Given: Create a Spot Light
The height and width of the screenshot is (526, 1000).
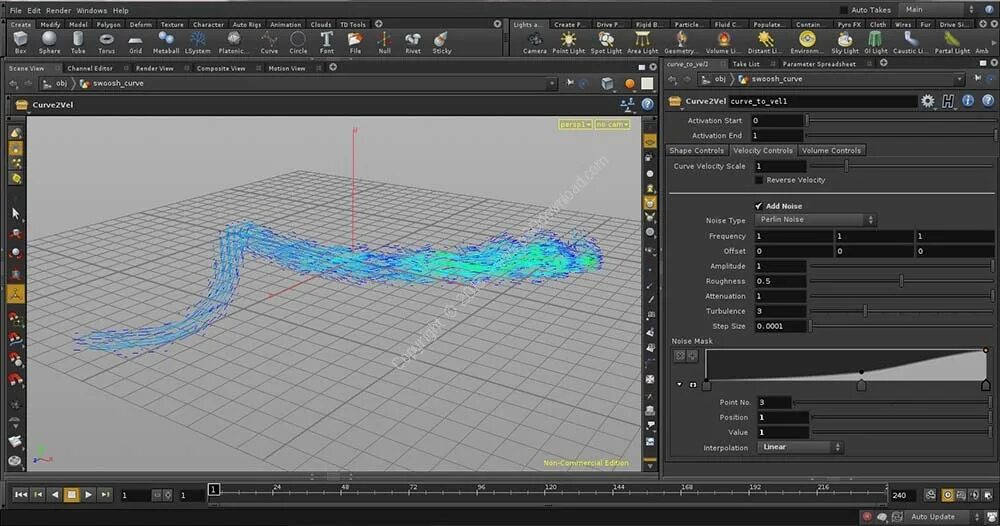Looking at the screenshot, I should [x=606, y=43].
